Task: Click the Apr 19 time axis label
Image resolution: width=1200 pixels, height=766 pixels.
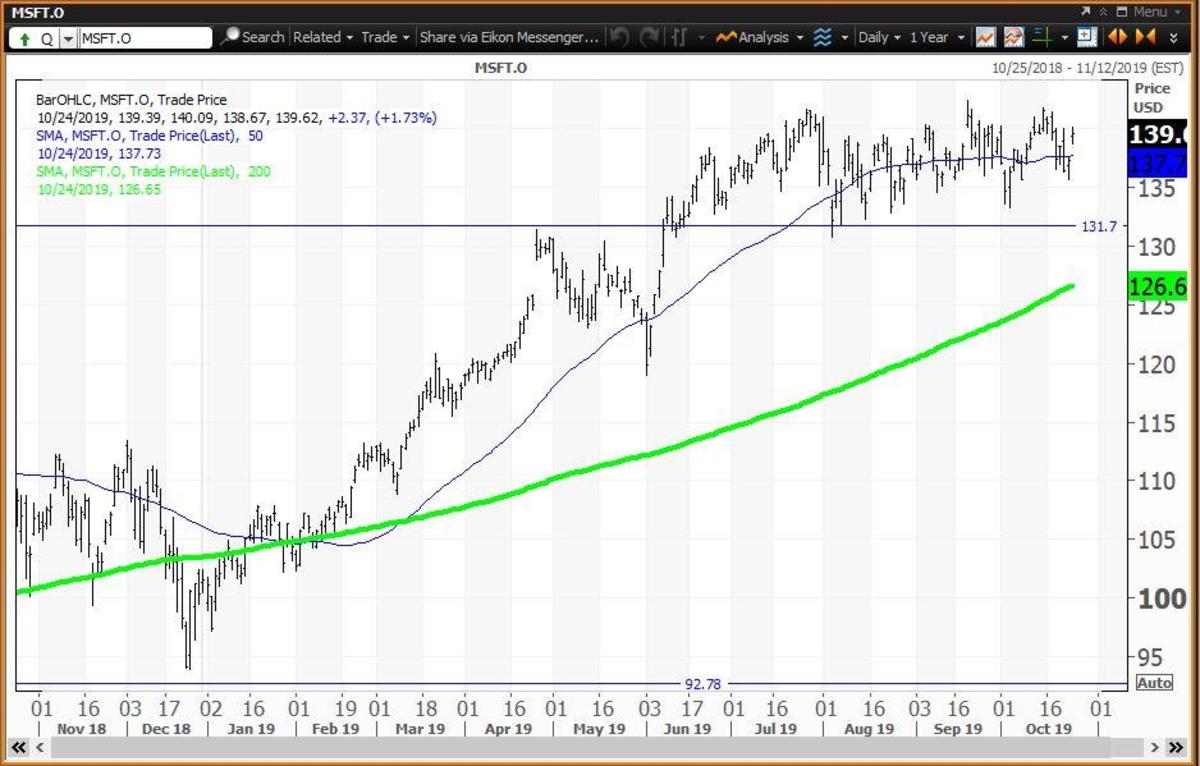Action: (508, 729)
